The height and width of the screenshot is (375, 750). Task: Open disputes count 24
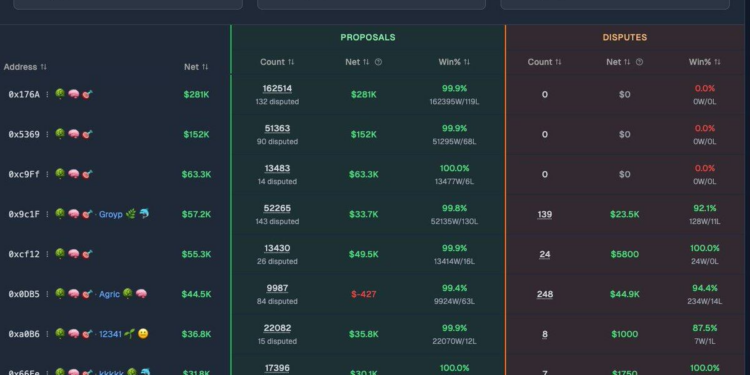[x=545, y=254]
